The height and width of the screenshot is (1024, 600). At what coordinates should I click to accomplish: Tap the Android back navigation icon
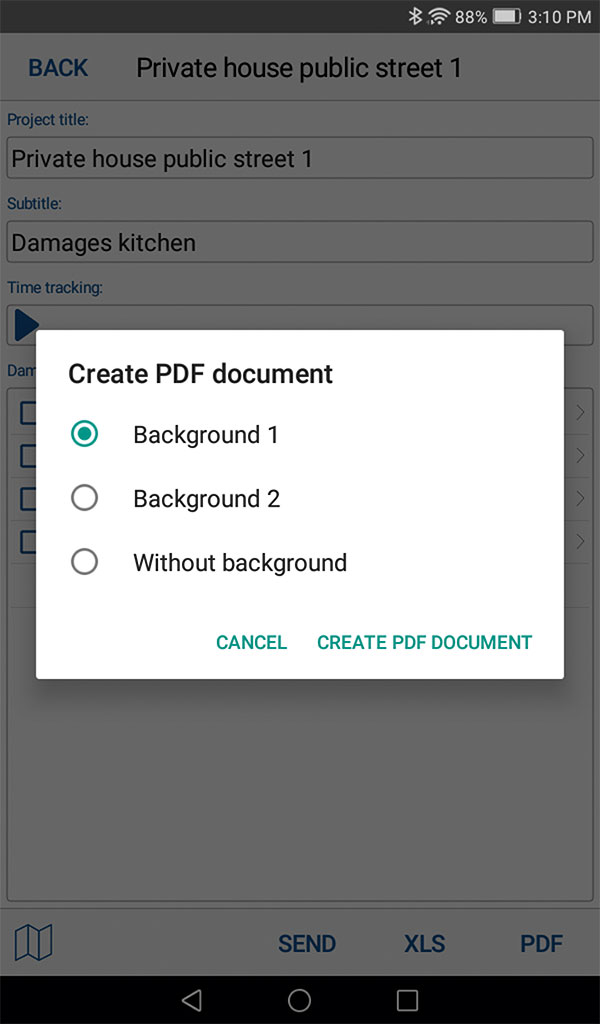pyautogui.click(x=192, y=1000)
